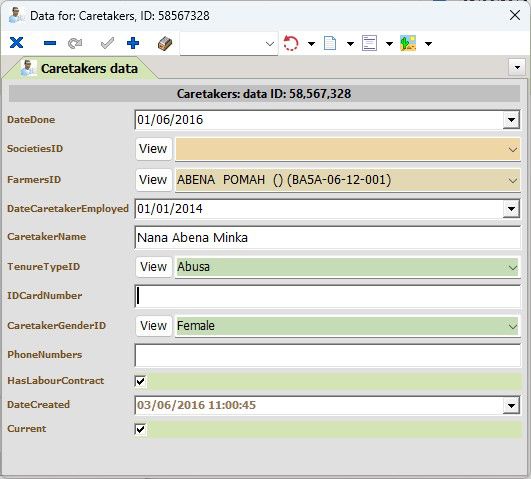Click the blue X cancel icon
Image resolution: width=531 pixels, height=479 pixels.
tap(16, 43)
